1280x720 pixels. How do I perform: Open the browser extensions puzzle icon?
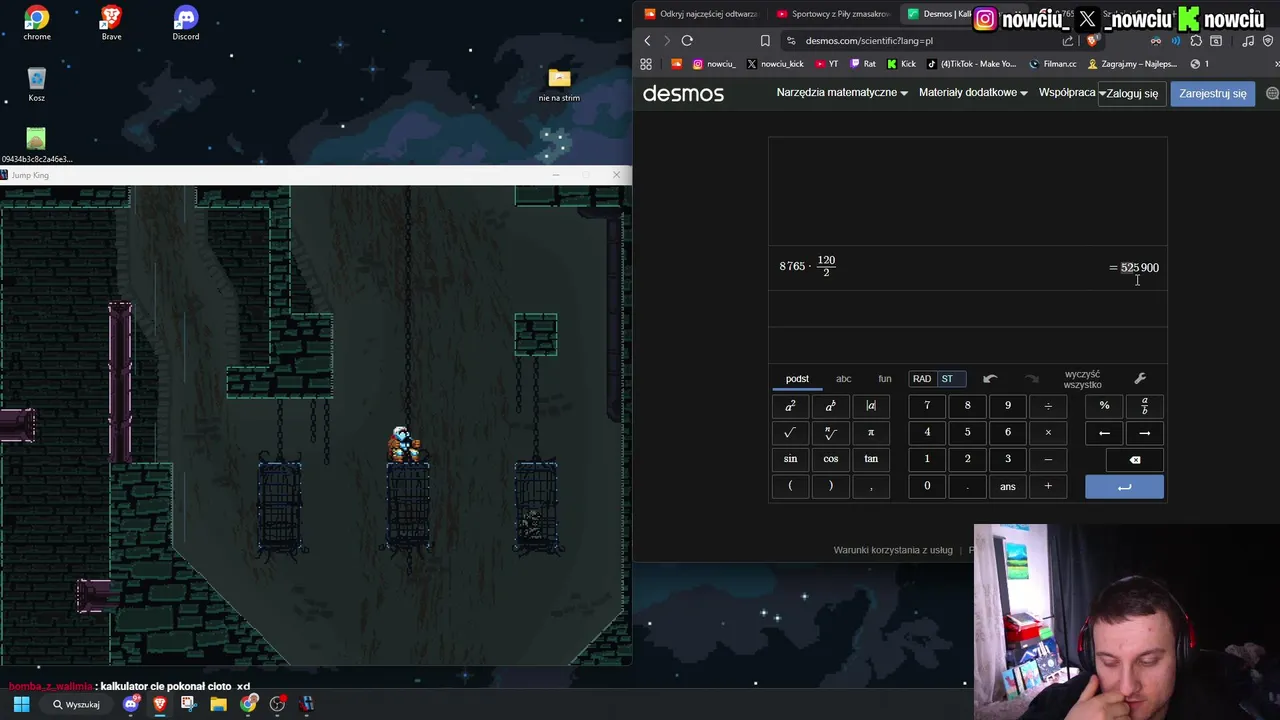tap(1196, 41)
